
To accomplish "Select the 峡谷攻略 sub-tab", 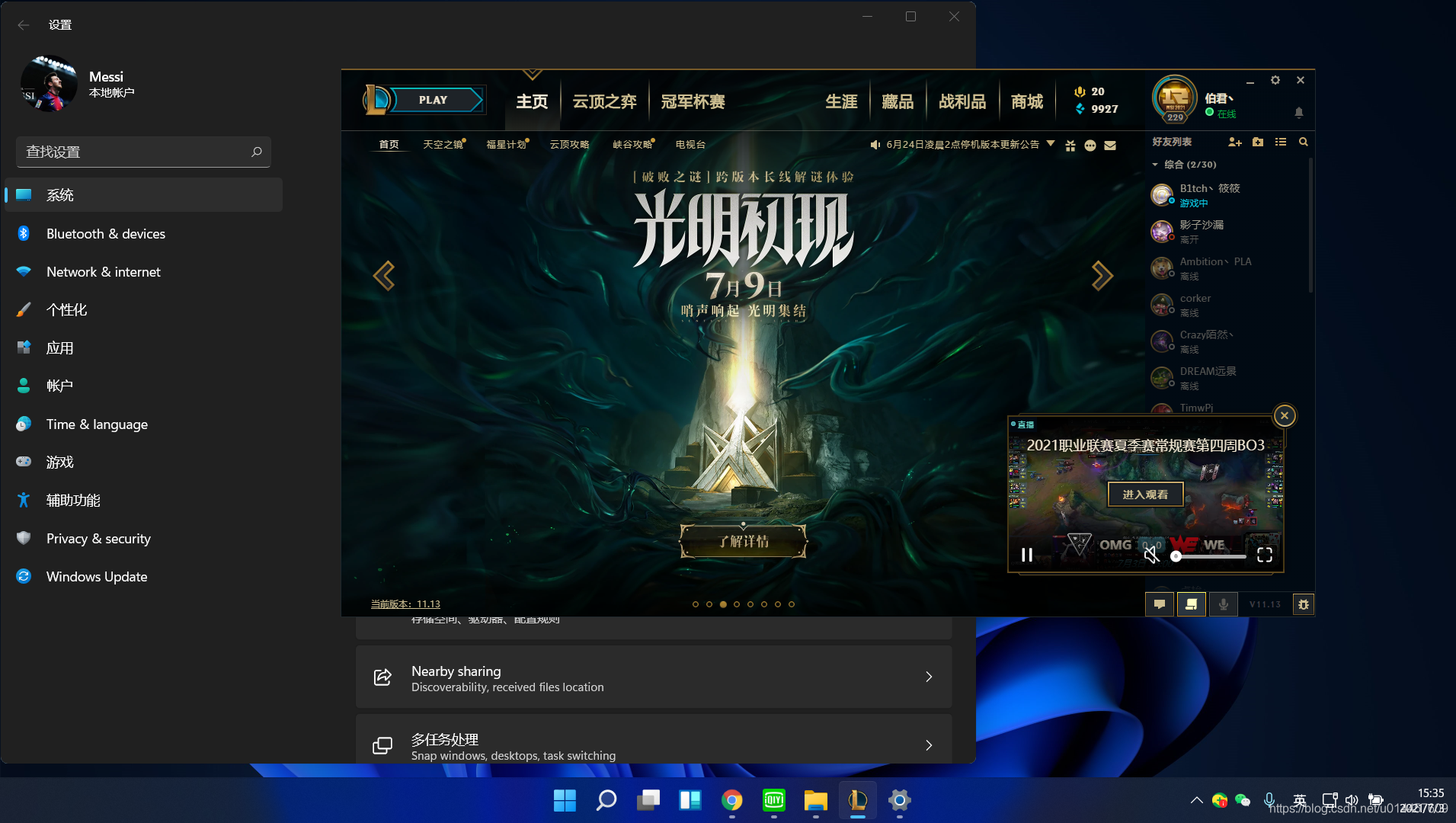I will click(x=632, y=144).
